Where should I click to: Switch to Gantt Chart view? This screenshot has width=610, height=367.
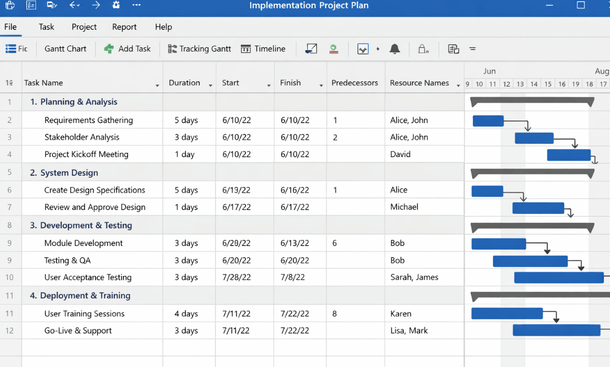coord(65,49)
